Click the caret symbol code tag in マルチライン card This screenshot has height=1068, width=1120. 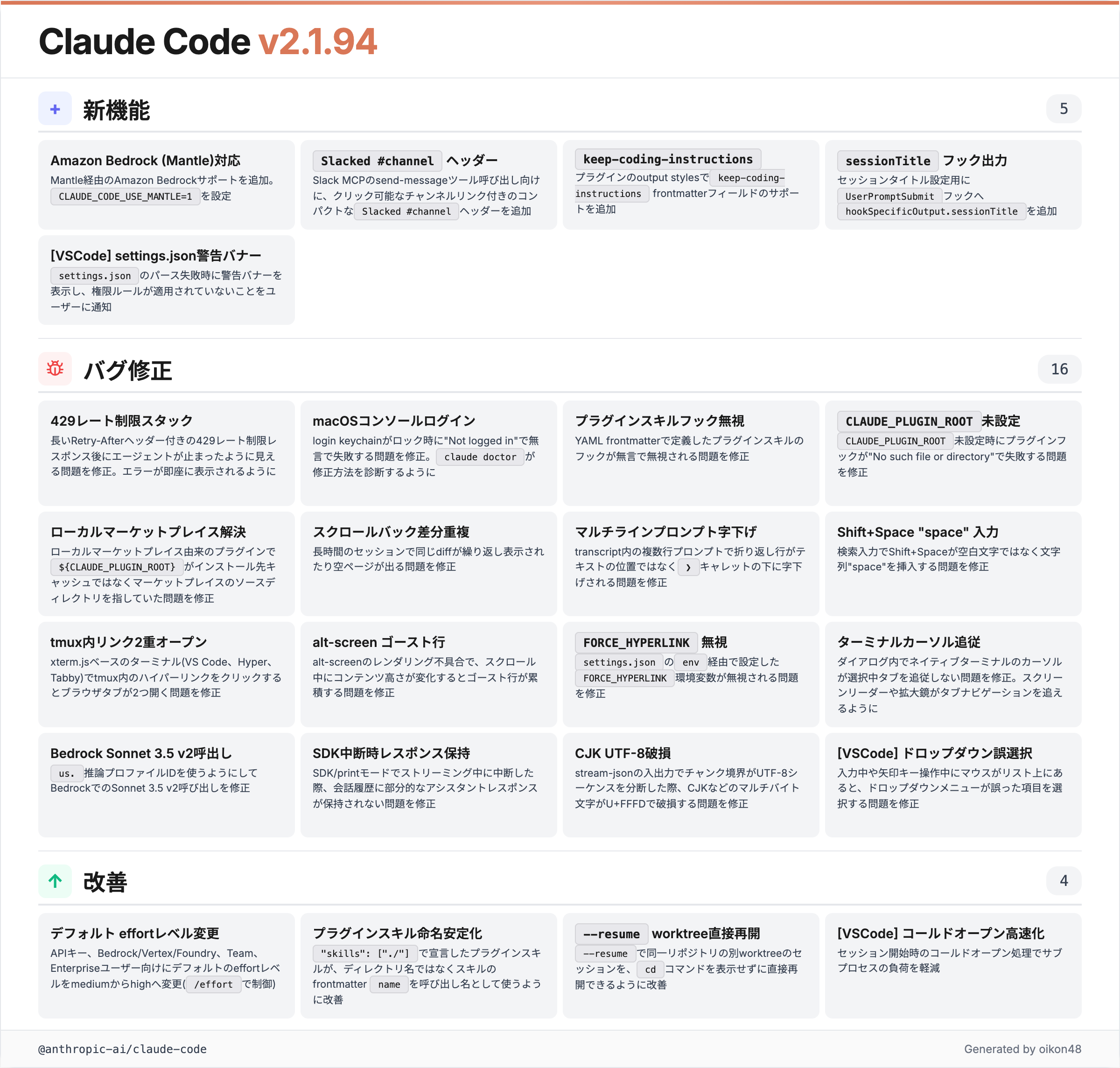[688, 567]
